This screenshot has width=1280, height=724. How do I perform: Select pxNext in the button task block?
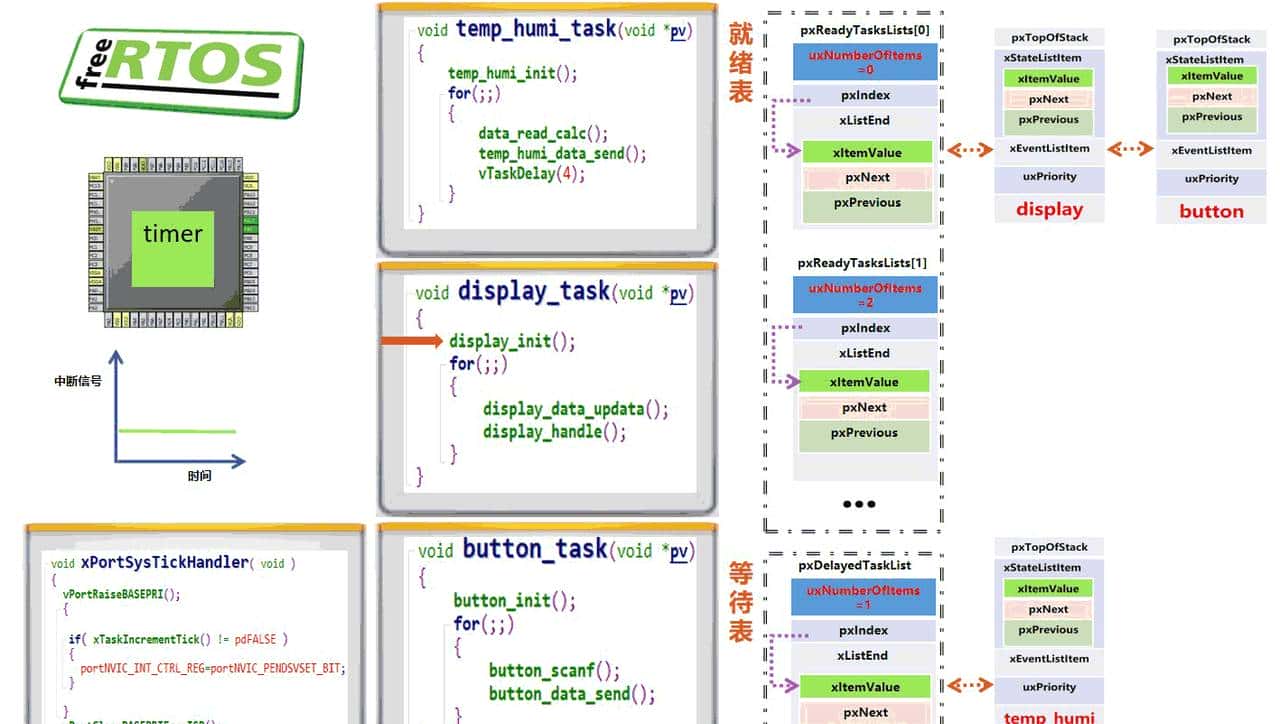click(x=1212, y=97)
